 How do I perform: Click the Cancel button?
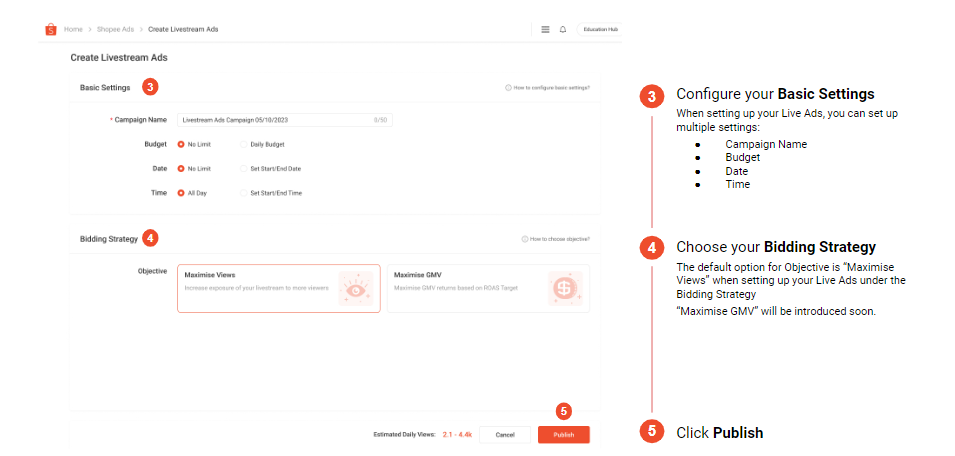(x=505, y=435)
